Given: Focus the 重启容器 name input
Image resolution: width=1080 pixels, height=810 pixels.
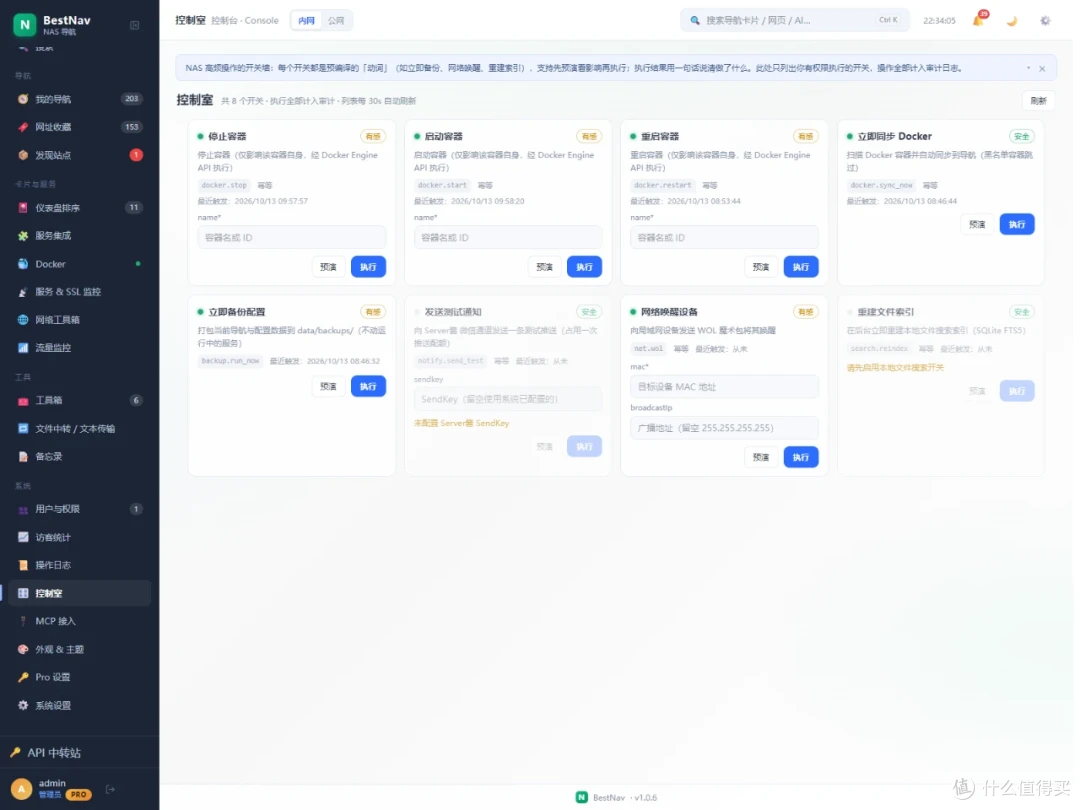Looking at the screenshot, I should [724, 238].
